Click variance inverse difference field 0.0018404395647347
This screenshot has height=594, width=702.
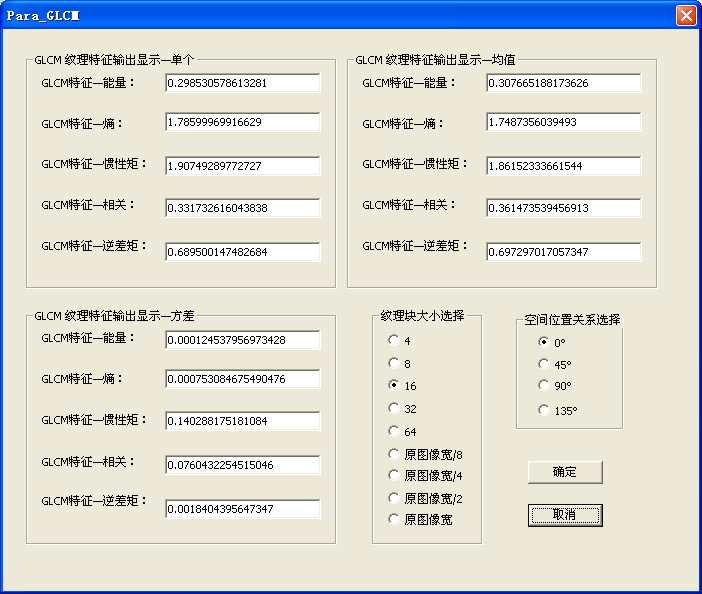click(x=243, y=509)
